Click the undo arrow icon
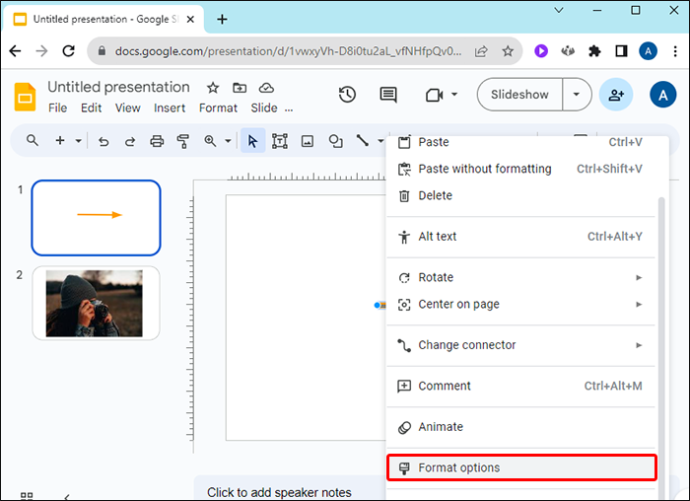This screenshot has width=690, height=501. 103,141
